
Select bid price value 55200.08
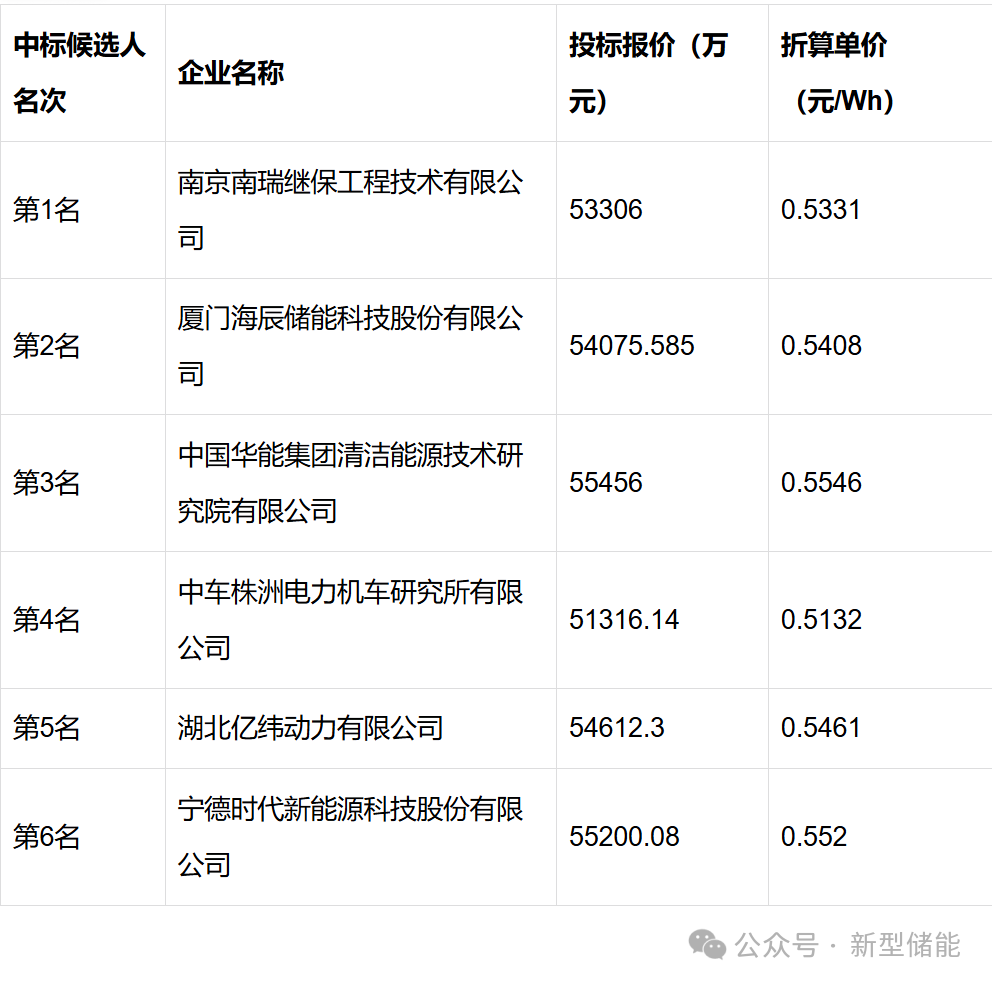pyautogui.click(x=624, y=837)
